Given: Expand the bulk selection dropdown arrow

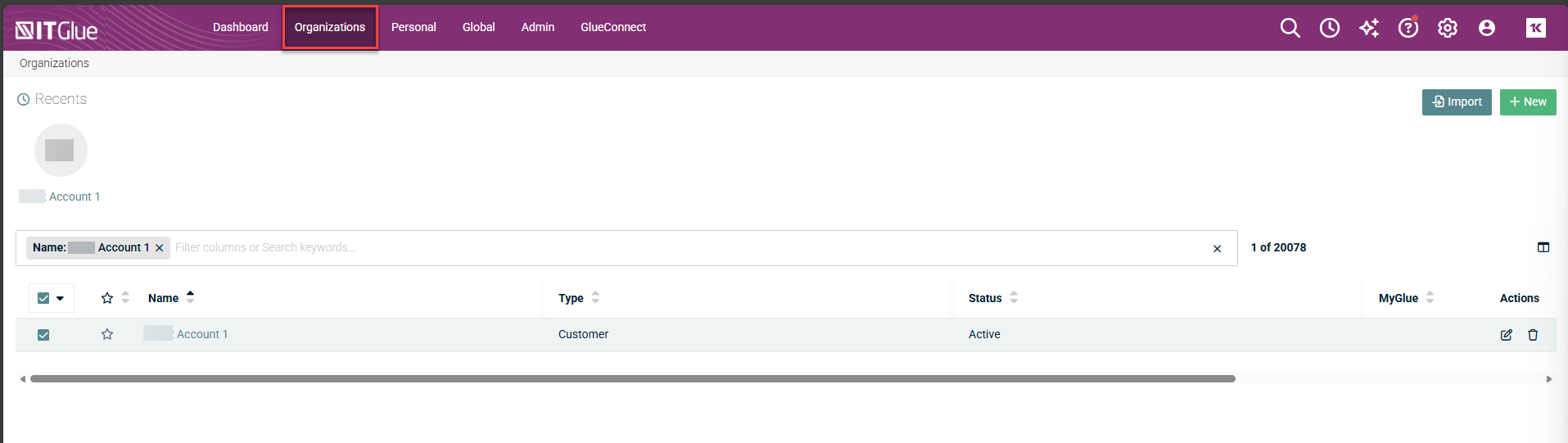Looking at the screenshot, I should [x=61, y=298].
